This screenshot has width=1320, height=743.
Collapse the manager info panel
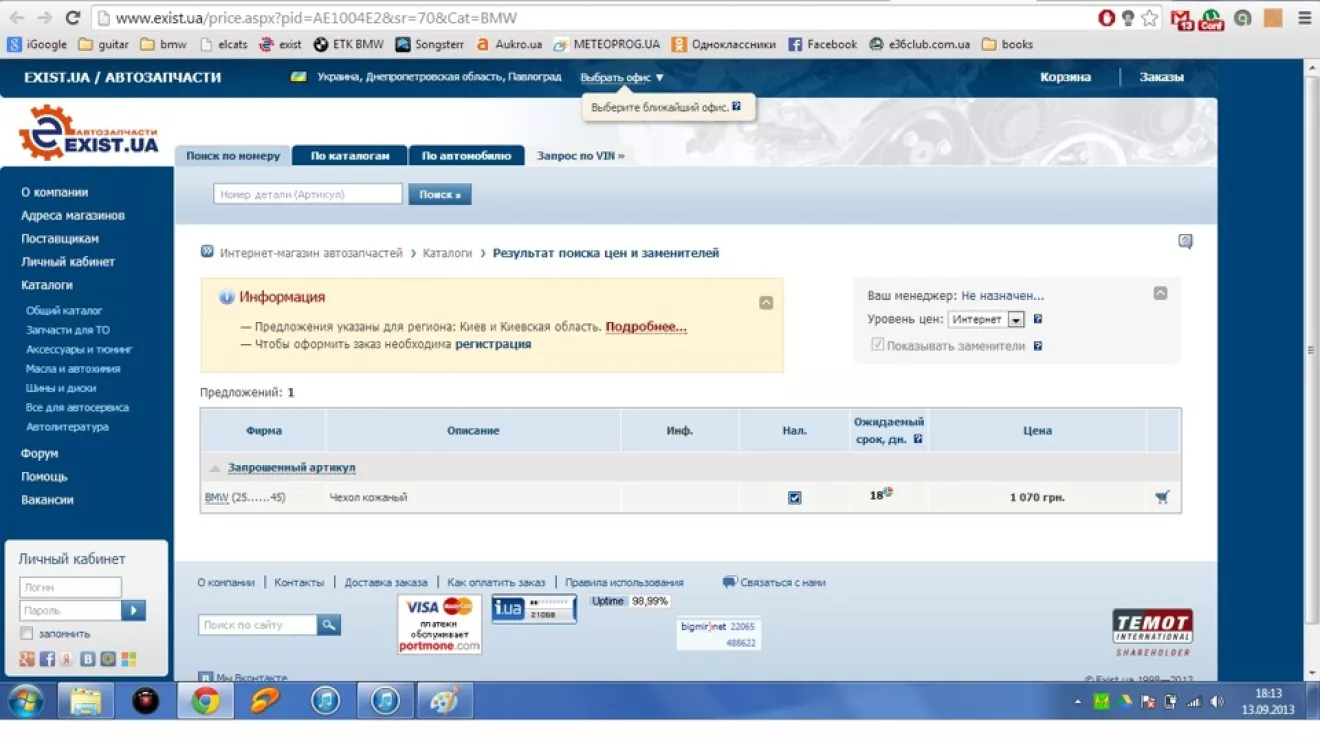pyautogui.click(x=1160, y=293)
